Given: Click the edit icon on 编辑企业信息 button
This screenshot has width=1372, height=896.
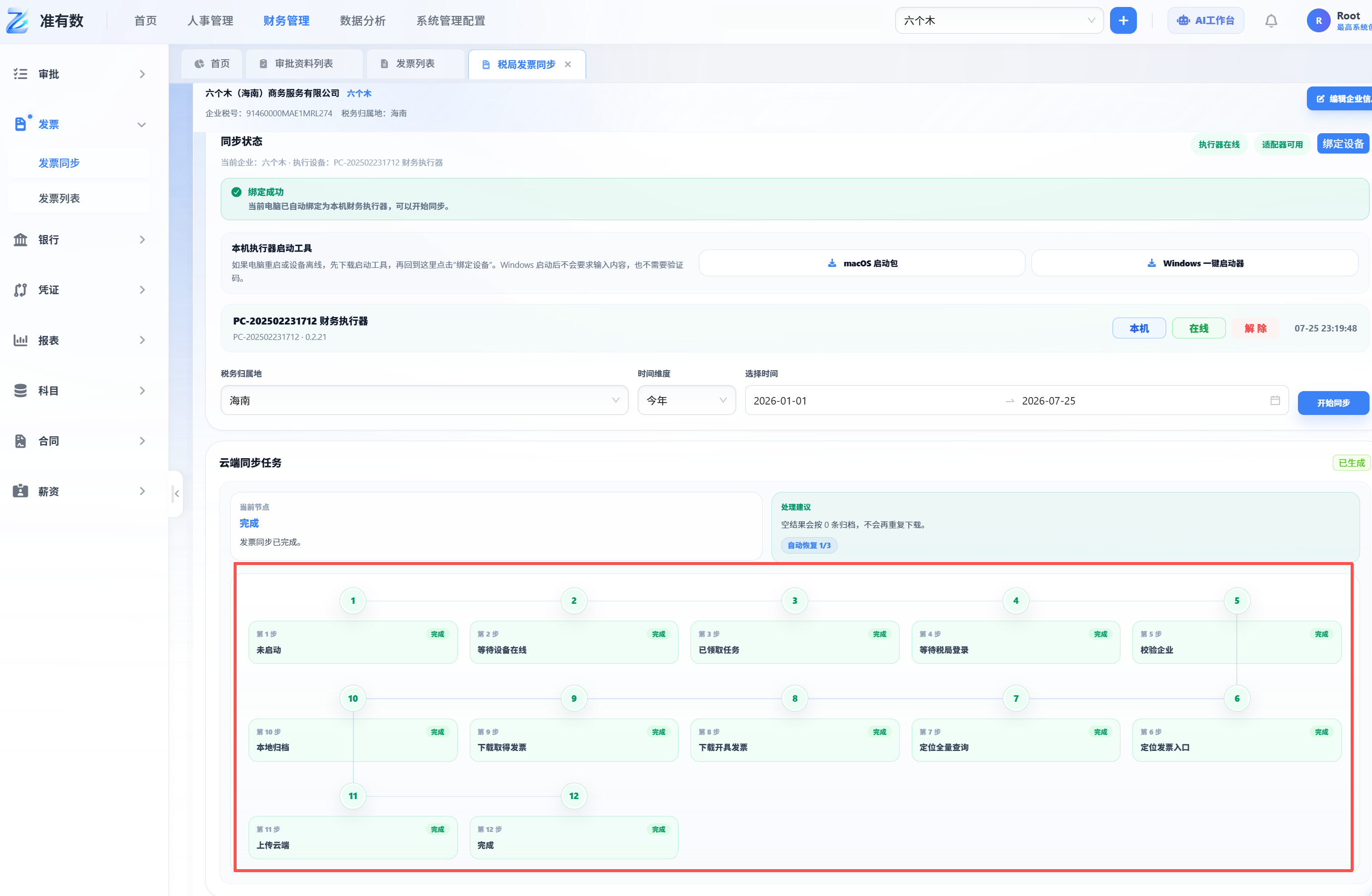Looking at the screenshot, I should pyautogui.click(x=1320, y=99).
